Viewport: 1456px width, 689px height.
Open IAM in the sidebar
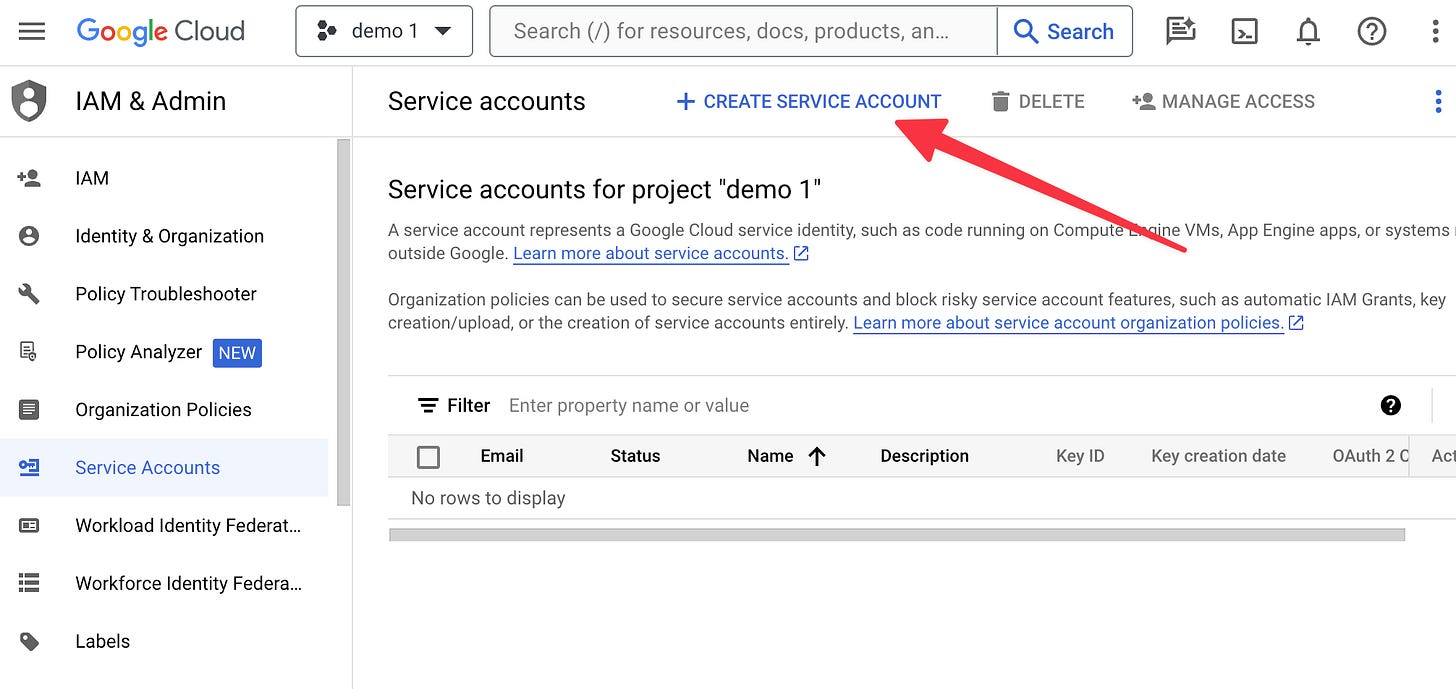pos(164,178)
